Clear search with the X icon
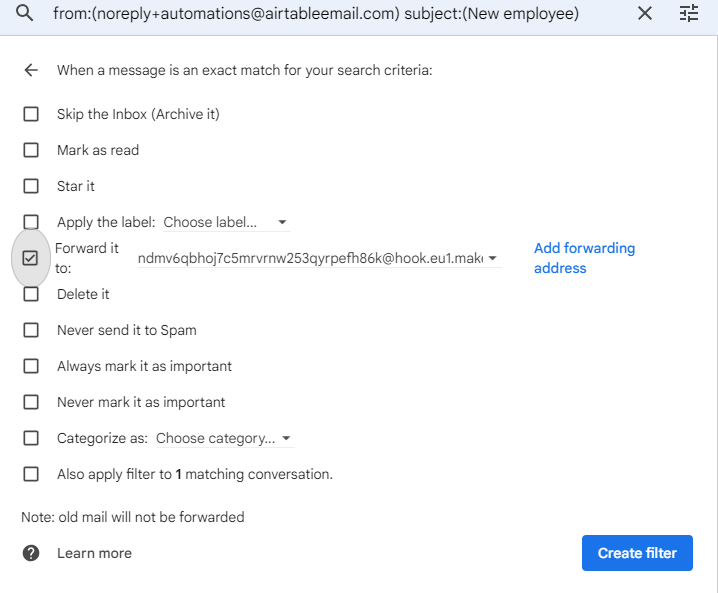Image resolution: width=718 pixels, height=593 pixels. [645, 13]
